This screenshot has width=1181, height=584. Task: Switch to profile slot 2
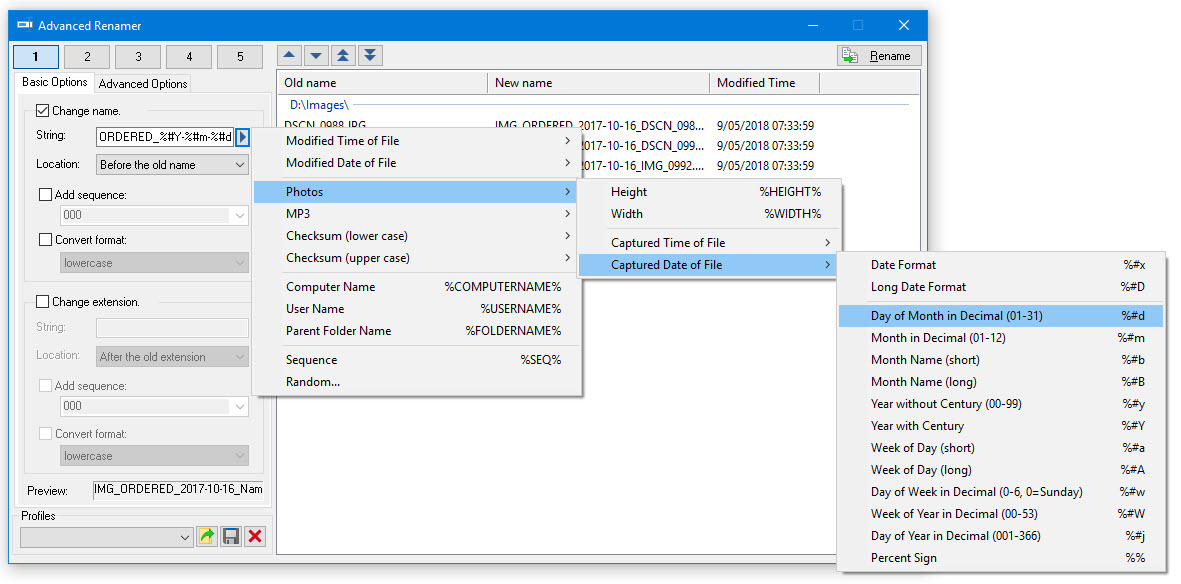pyautogui.click(x=87, y=57)
